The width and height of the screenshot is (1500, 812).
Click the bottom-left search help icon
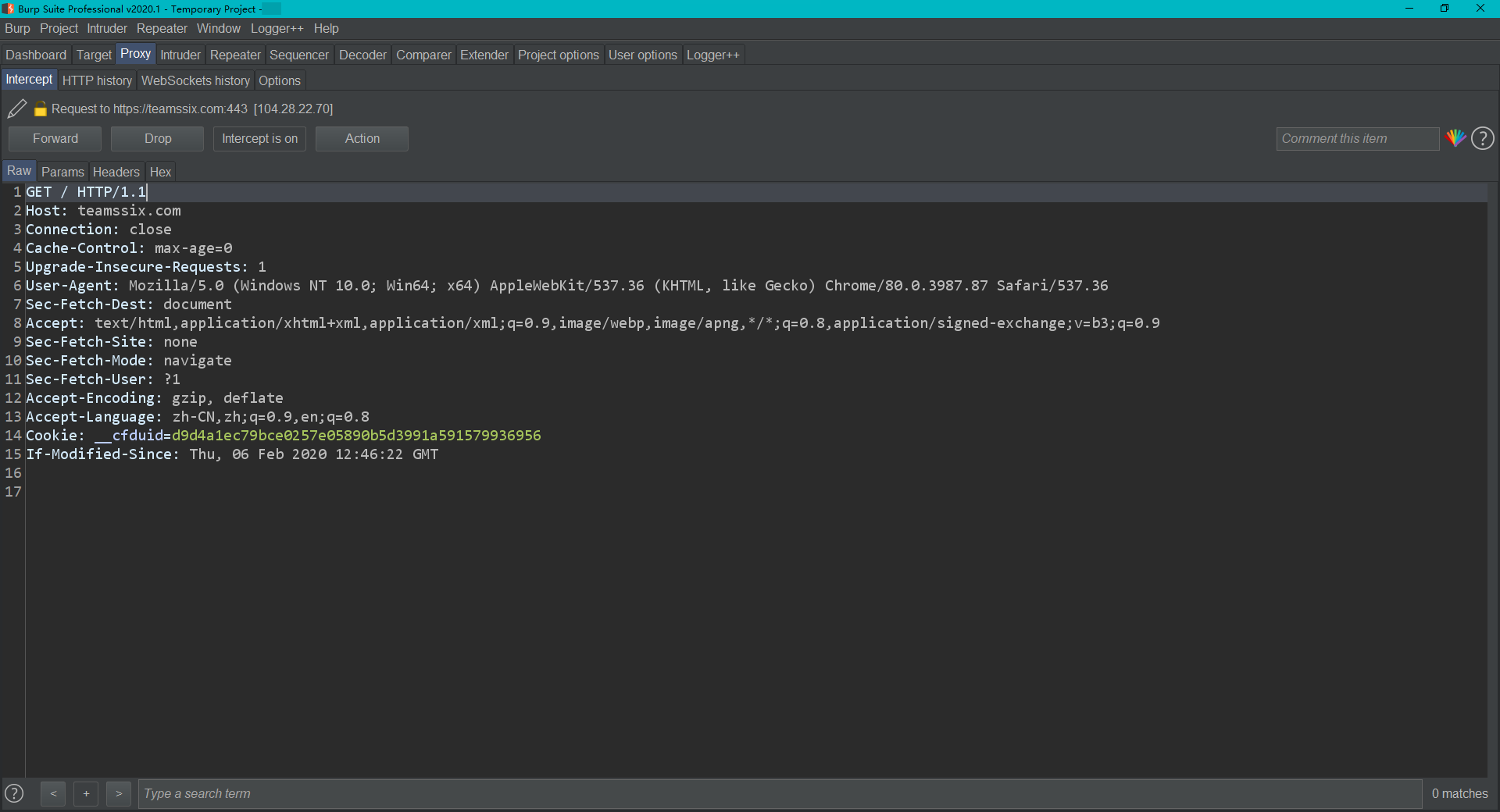tap(14, 793)
